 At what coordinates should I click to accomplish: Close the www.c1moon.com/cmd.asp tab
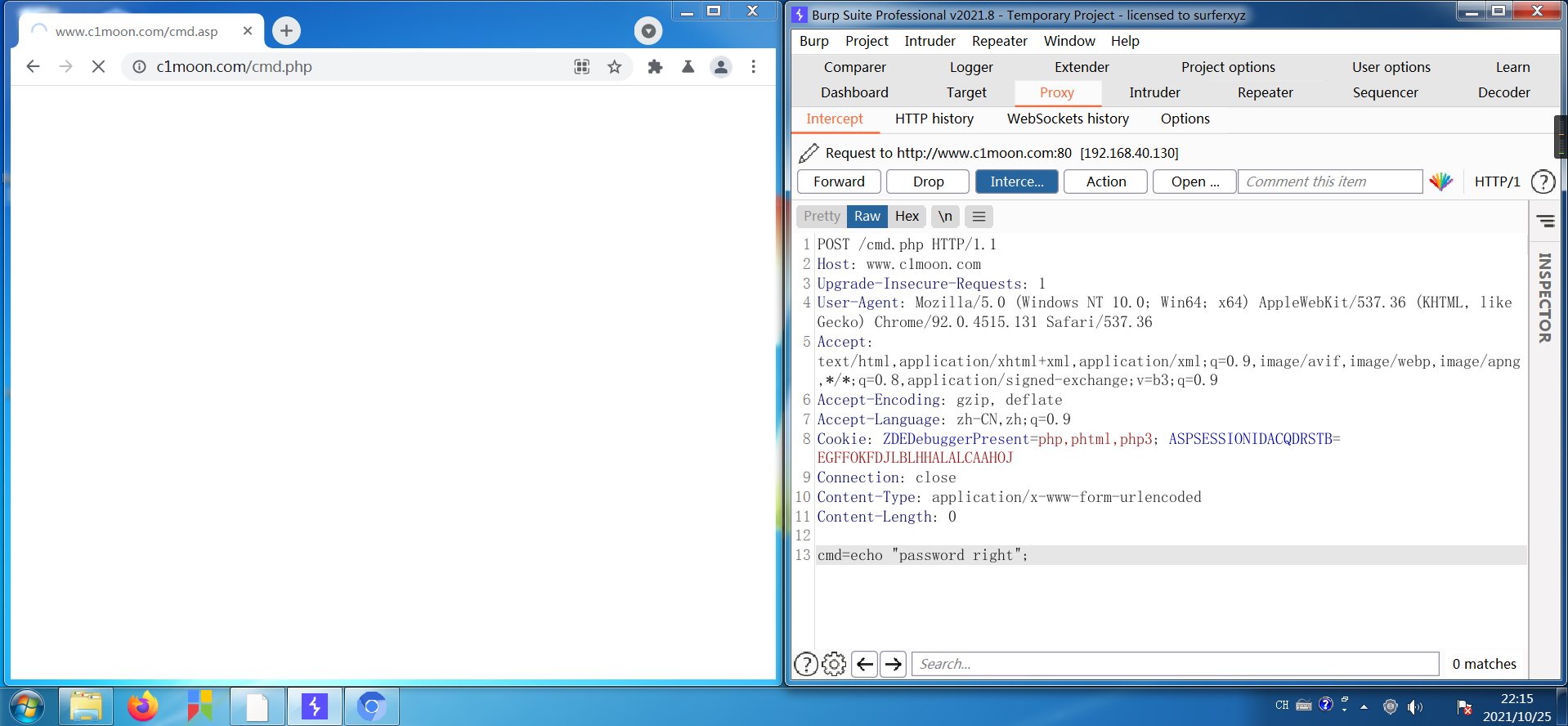(x=248, y=31)
